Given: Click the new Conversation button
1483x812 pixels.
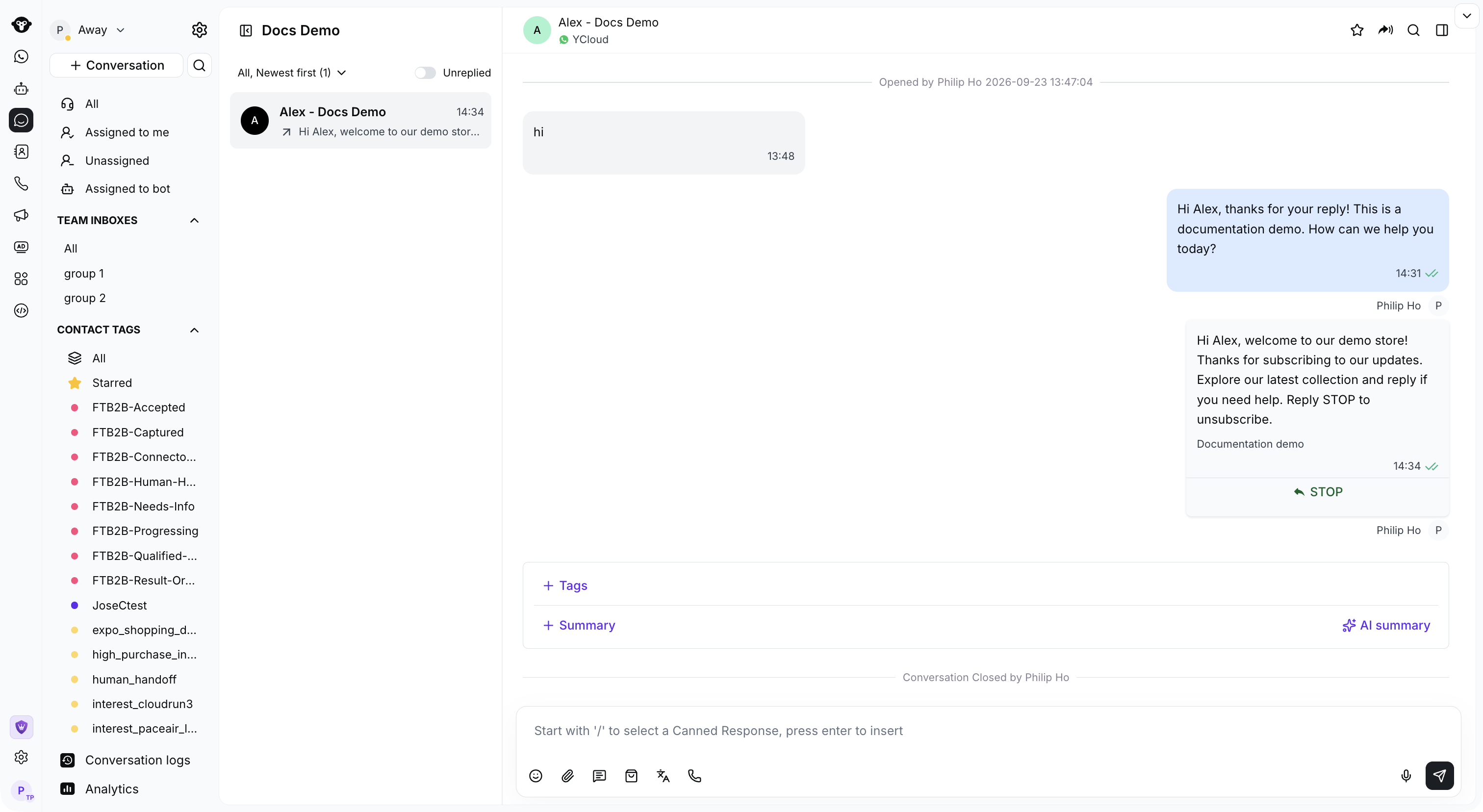Looking at the screenshot, I should coord(117,65).
